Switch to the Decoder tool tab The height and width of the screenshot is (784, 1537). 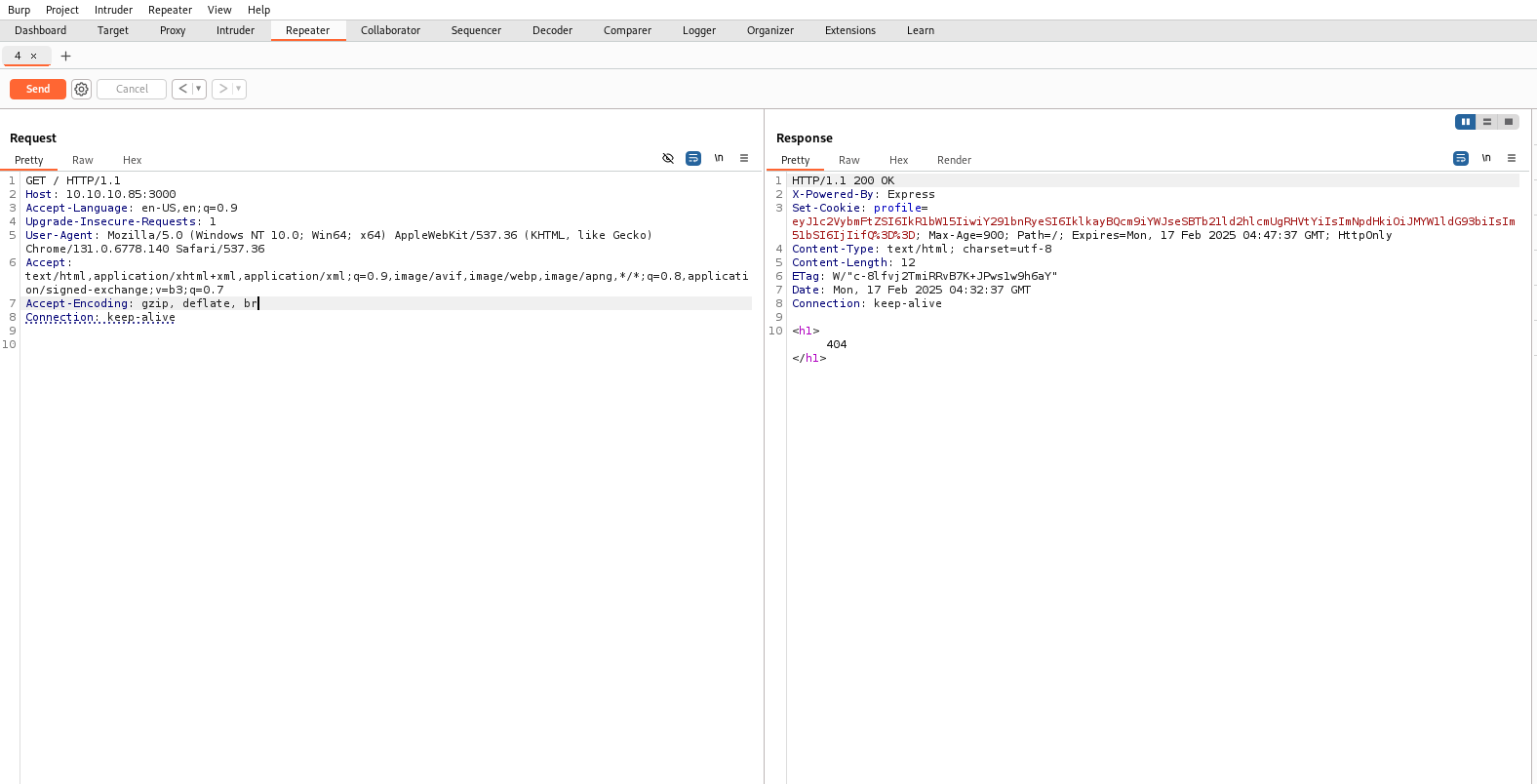(552, 30)
